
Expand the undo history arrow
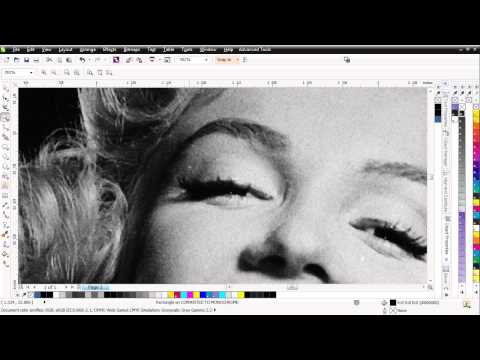coord(90,60)
